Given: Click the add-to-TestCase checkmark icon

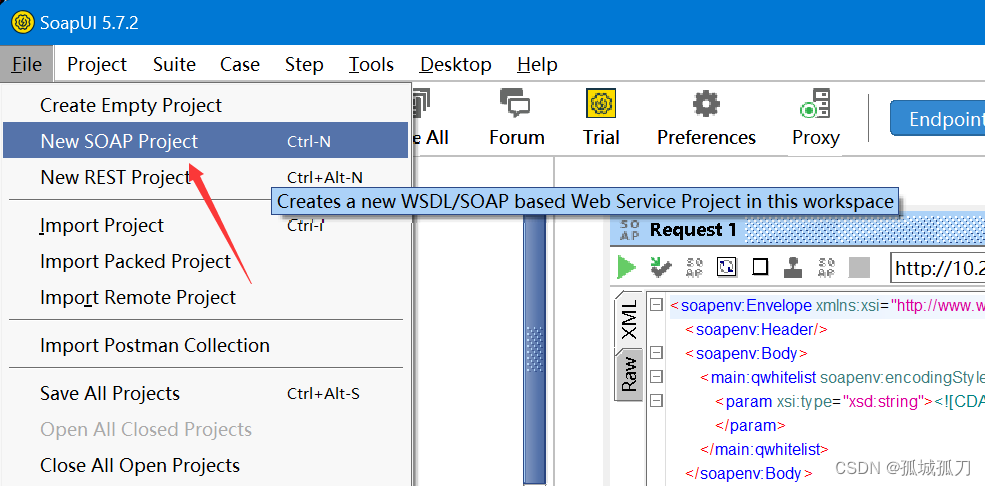Looking at the screenshot, I should point(660,267).
